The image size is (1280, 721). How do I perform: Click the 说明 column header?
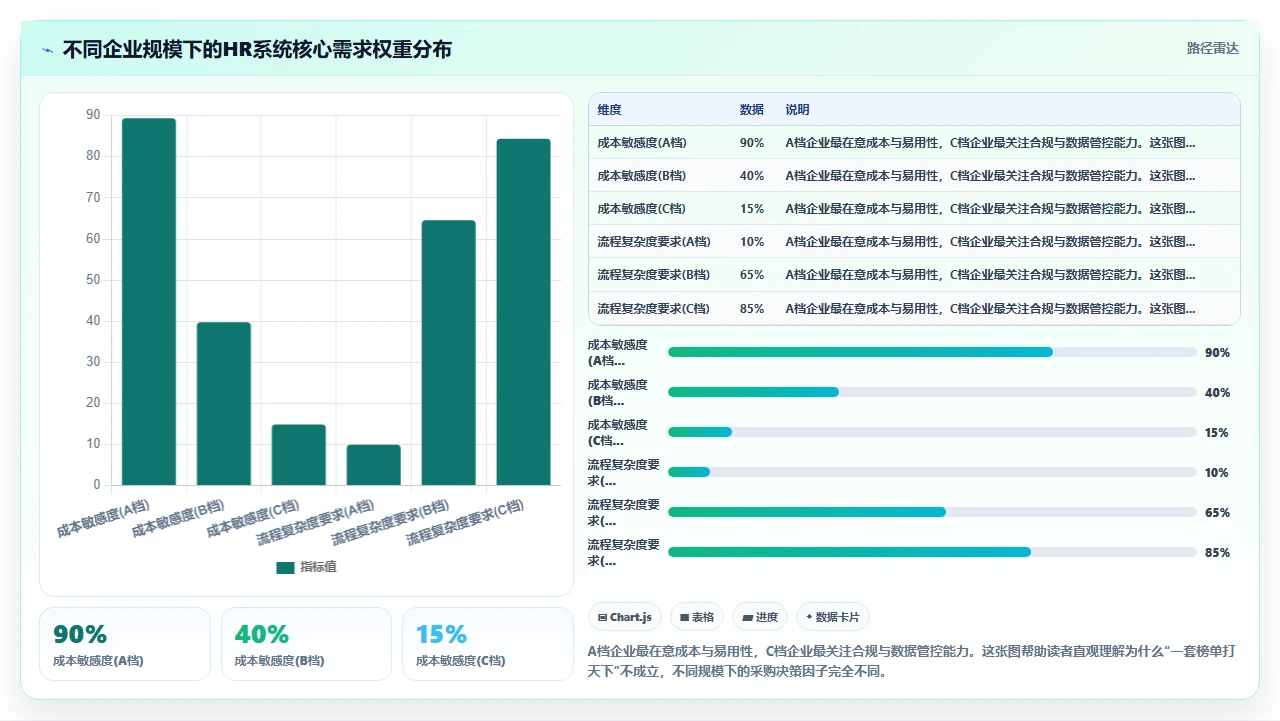coord(797,110)
